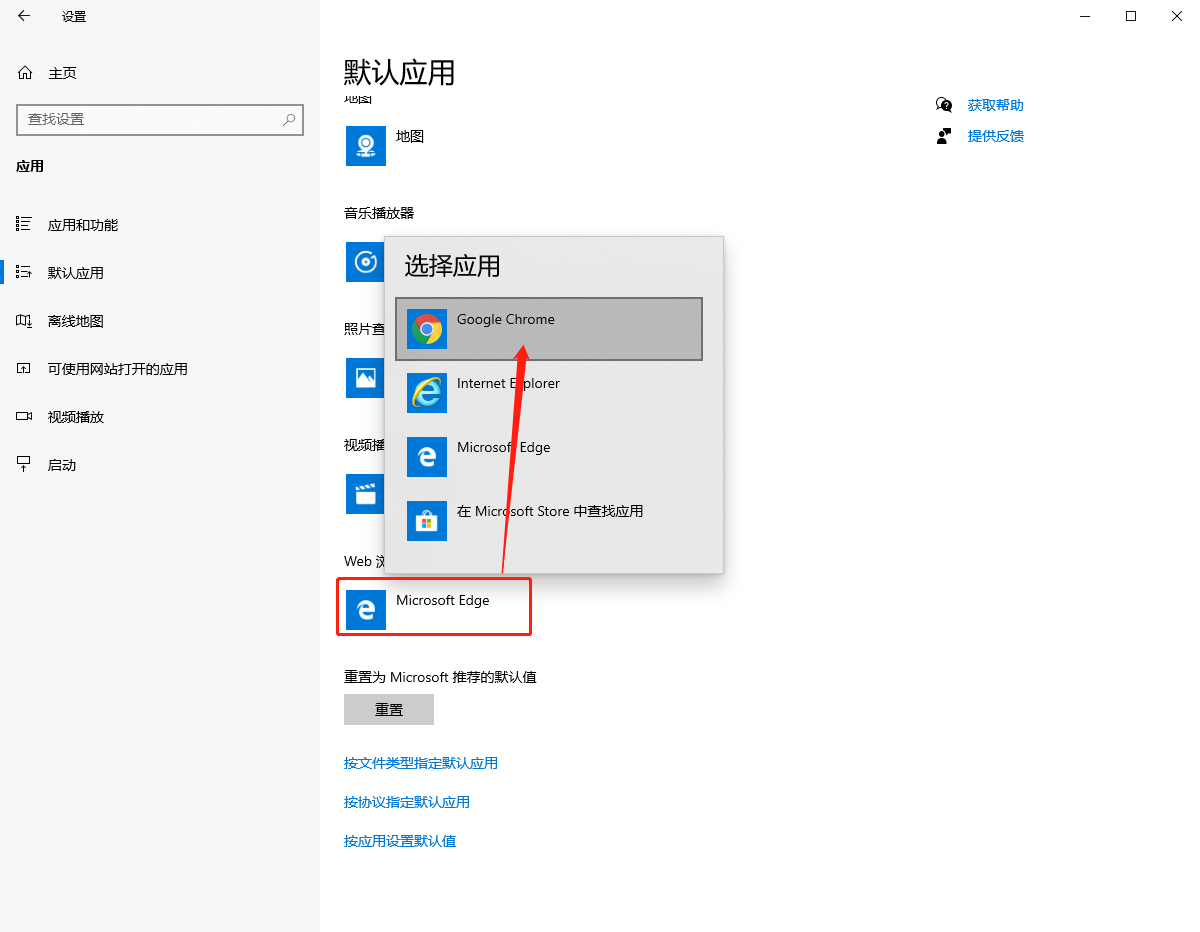Click the 查找设置 search field
The width and height of the screenshot is (1200, 932).
(160, 119)
